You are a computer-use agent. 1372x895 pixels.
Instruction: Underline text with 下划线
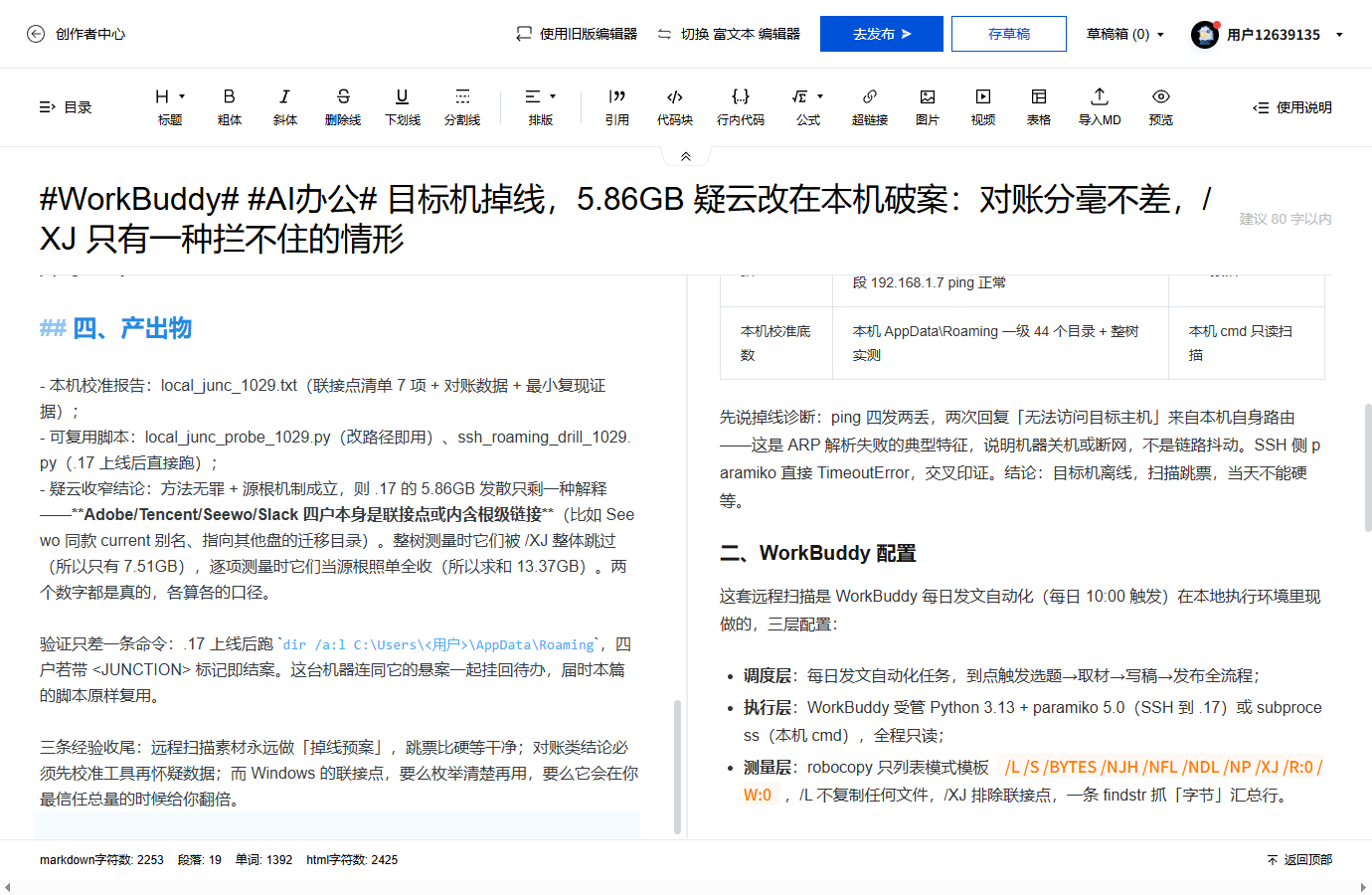click(403, 107)
